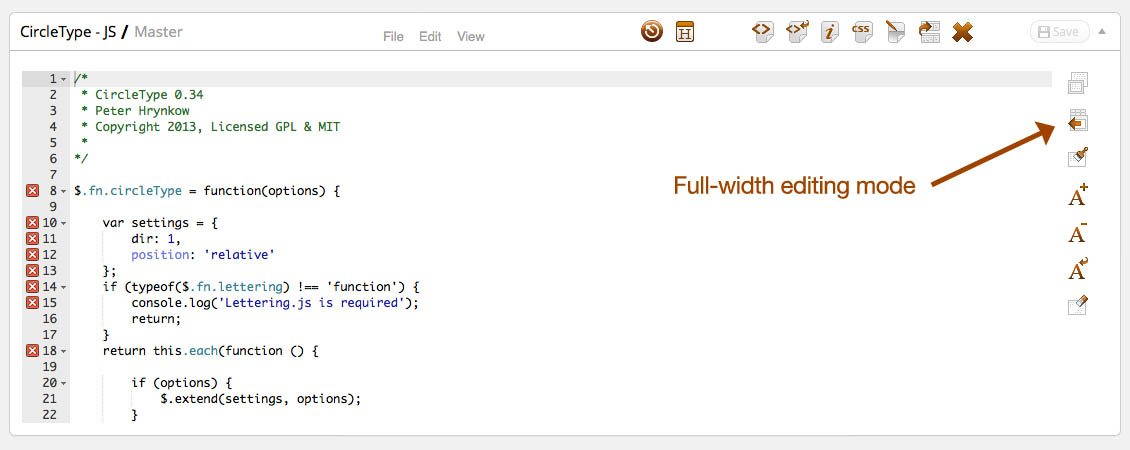The image size is (1130, 450).
Task: Click the info 'i' page icon
Action: pos(830,32)
